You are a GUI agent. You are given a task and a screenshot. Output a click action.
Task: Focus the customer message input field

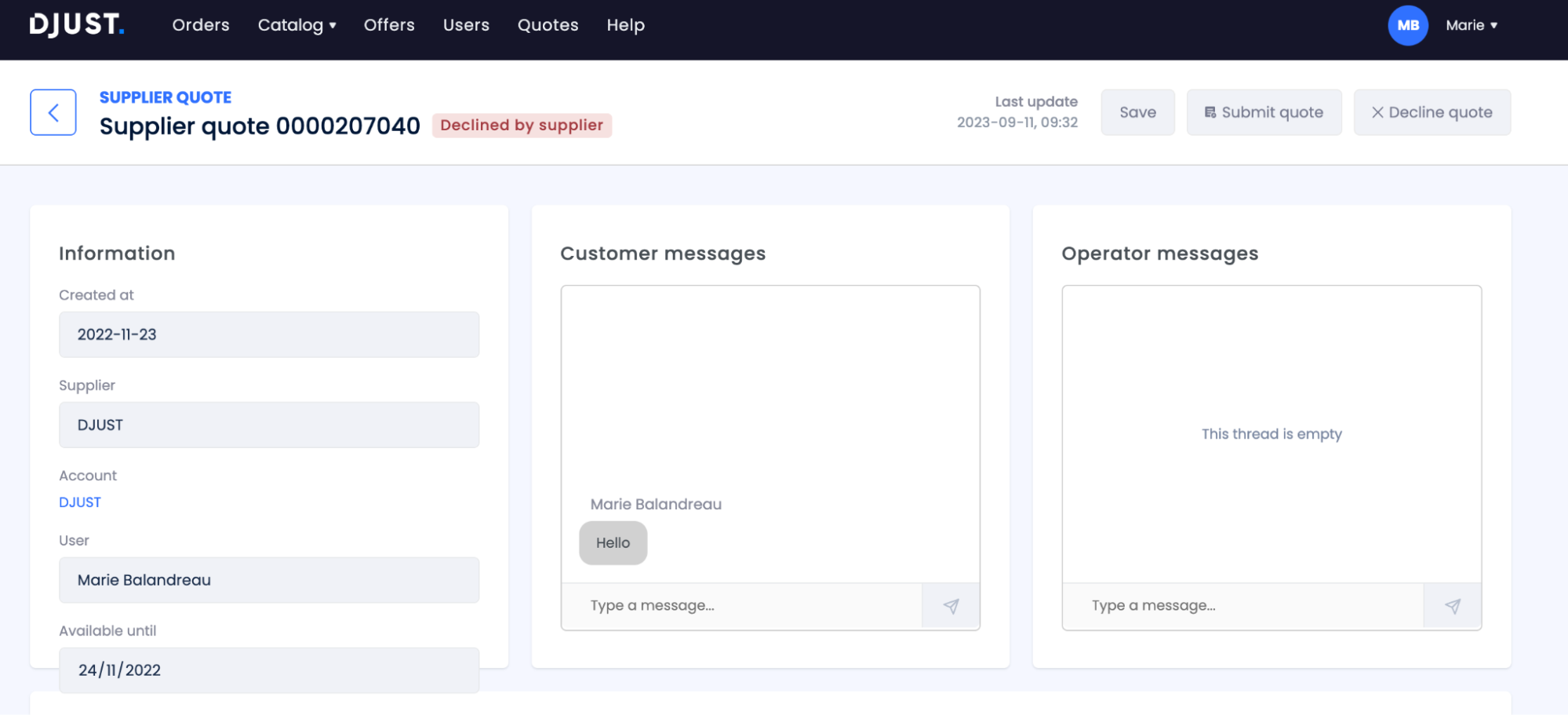click(741, 606)
